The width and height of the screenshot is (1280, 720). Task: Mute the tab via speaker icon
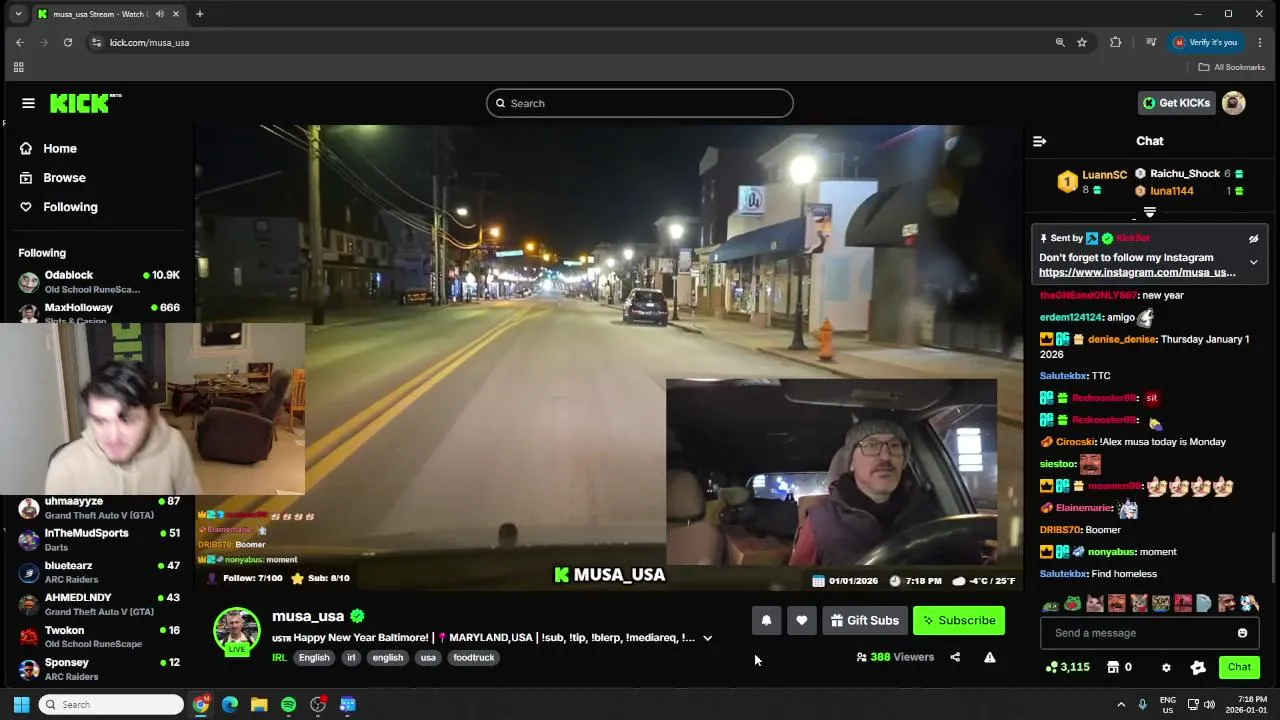[159, 14]
